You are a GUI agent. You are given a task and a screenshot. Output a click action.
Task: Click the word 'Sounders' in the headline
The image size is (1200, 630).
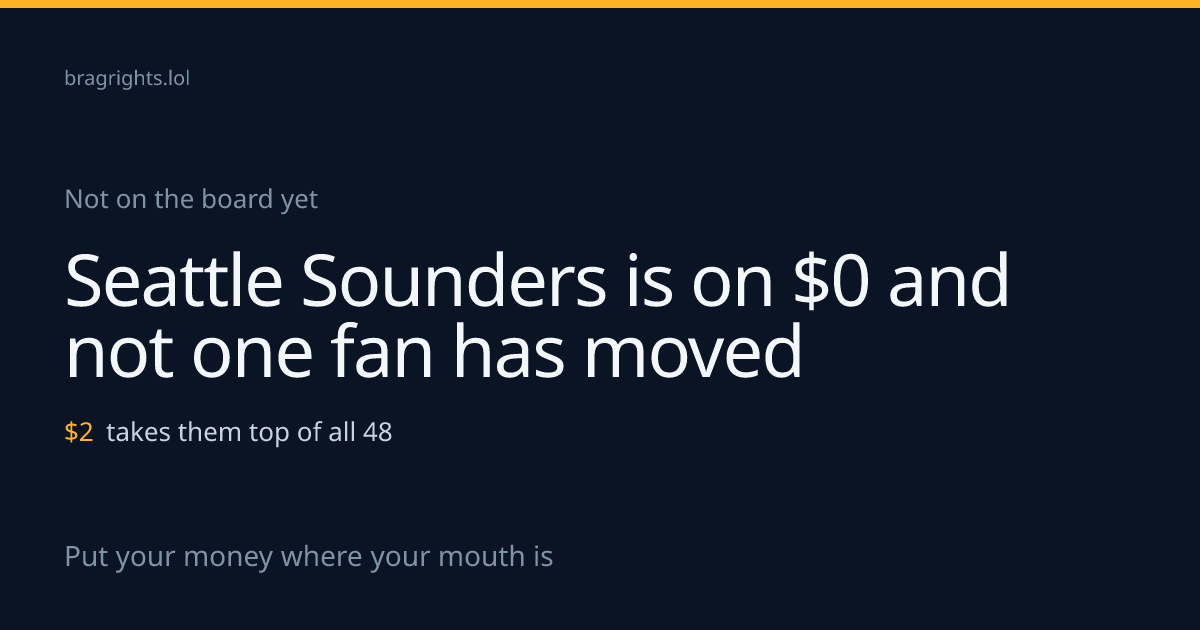click(453, 282)
